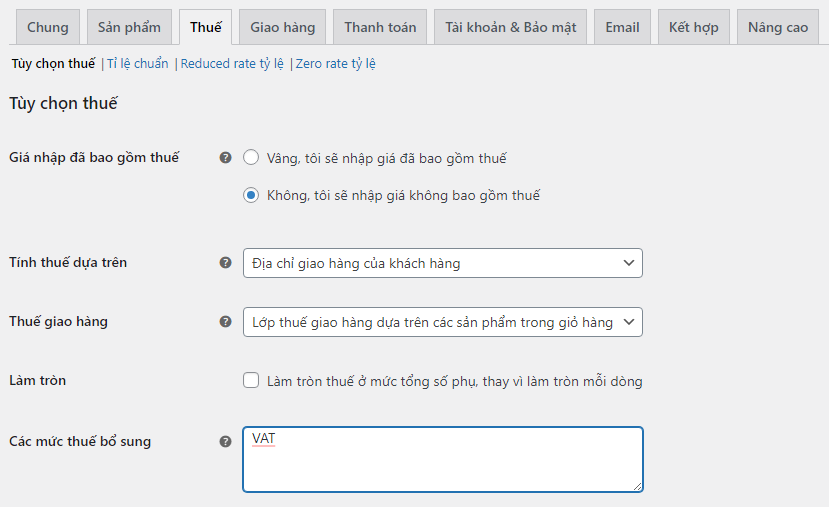
Task: Enable Làm tròn thuế checkbox
Action: click(x=251, y=381)
